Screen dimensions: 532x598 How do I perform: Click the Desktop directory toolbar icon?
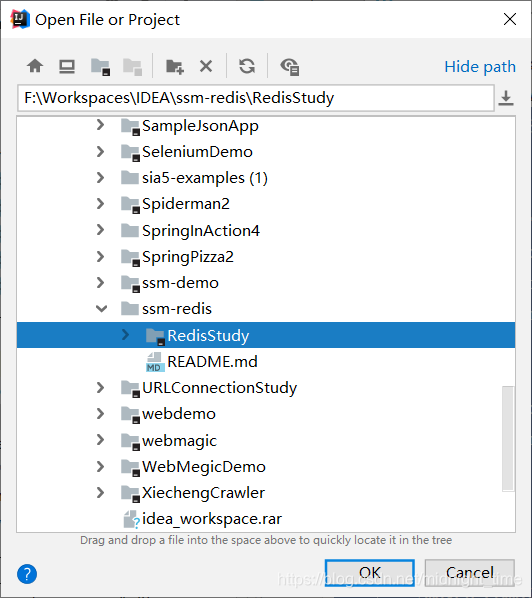pos(67,67)
